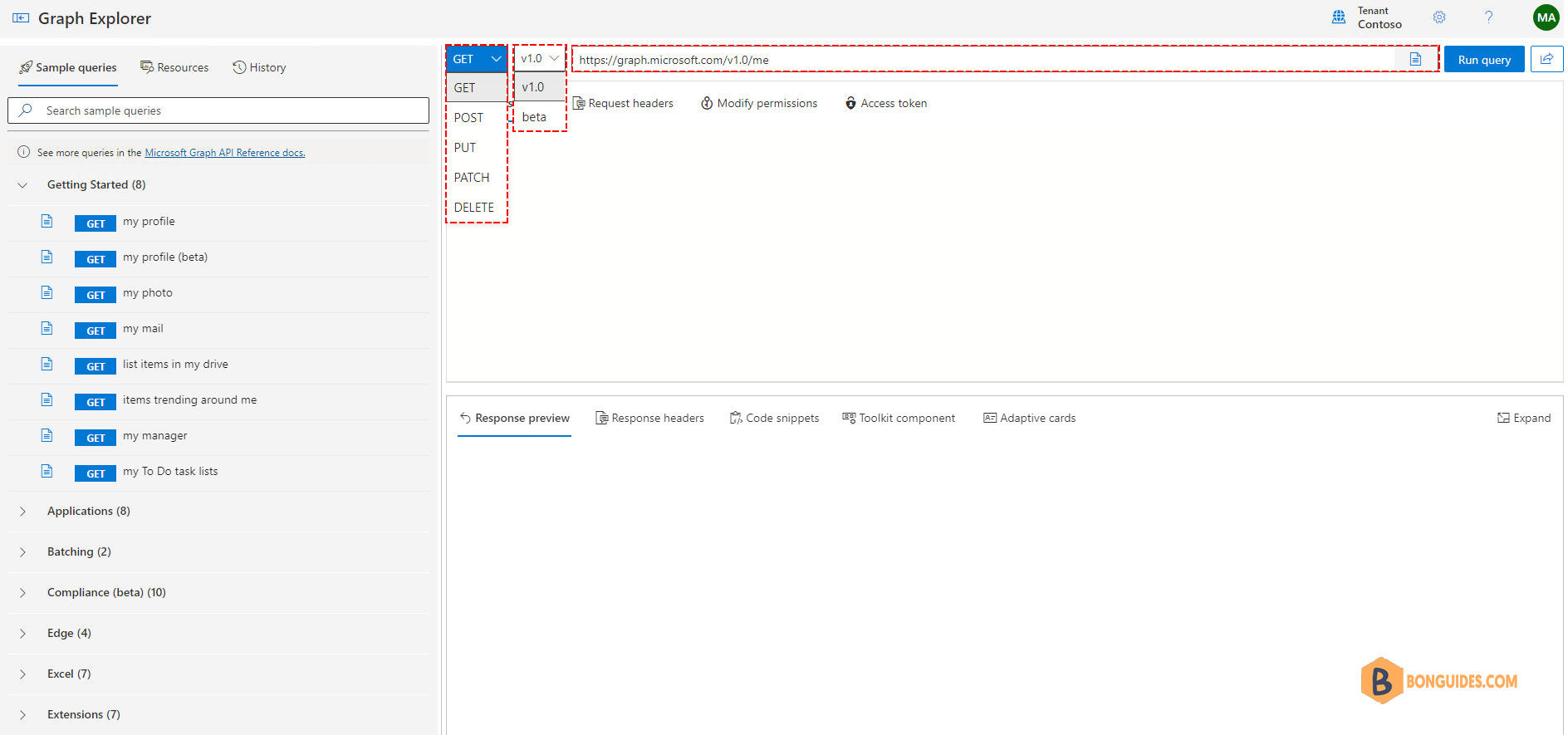Screen dimensions: 1568x735
Task: Click the Tenant Contoso organization icon
Action: 1339,17
